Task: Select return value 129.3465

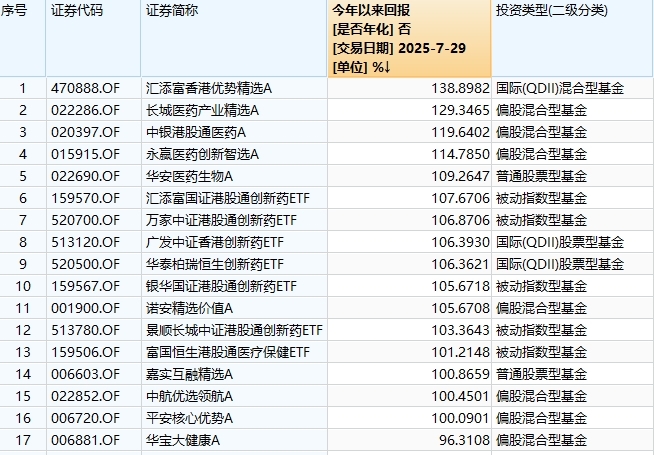Action: pos(460,111)
